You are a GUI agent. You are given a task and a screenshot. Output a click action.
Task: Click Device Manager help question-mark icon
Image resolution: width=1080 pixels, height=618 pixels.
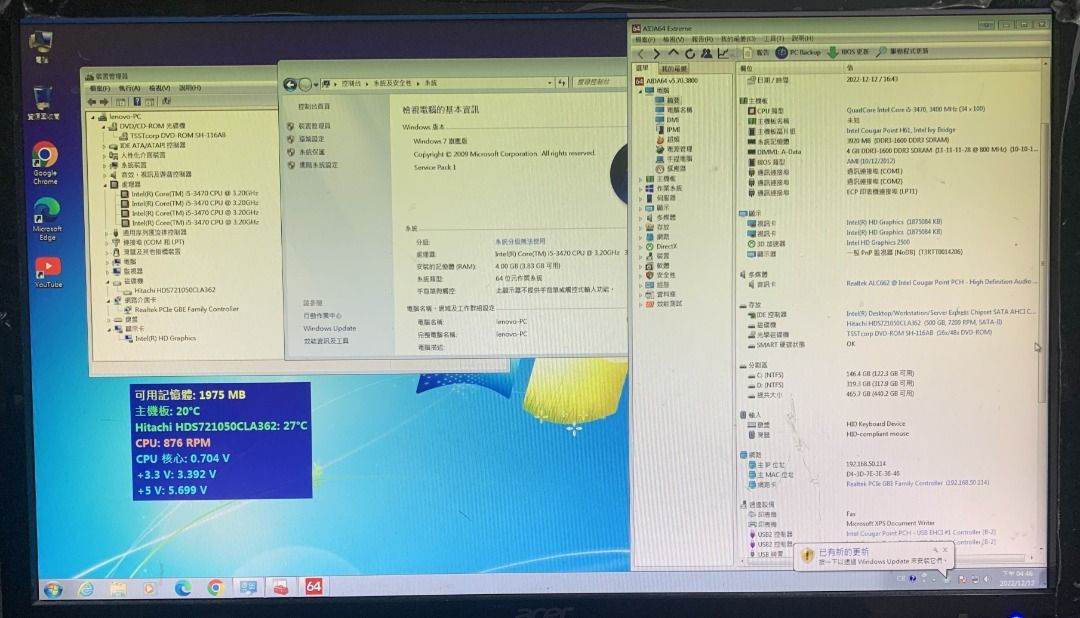pyautogui.click(x=136, y=102)
